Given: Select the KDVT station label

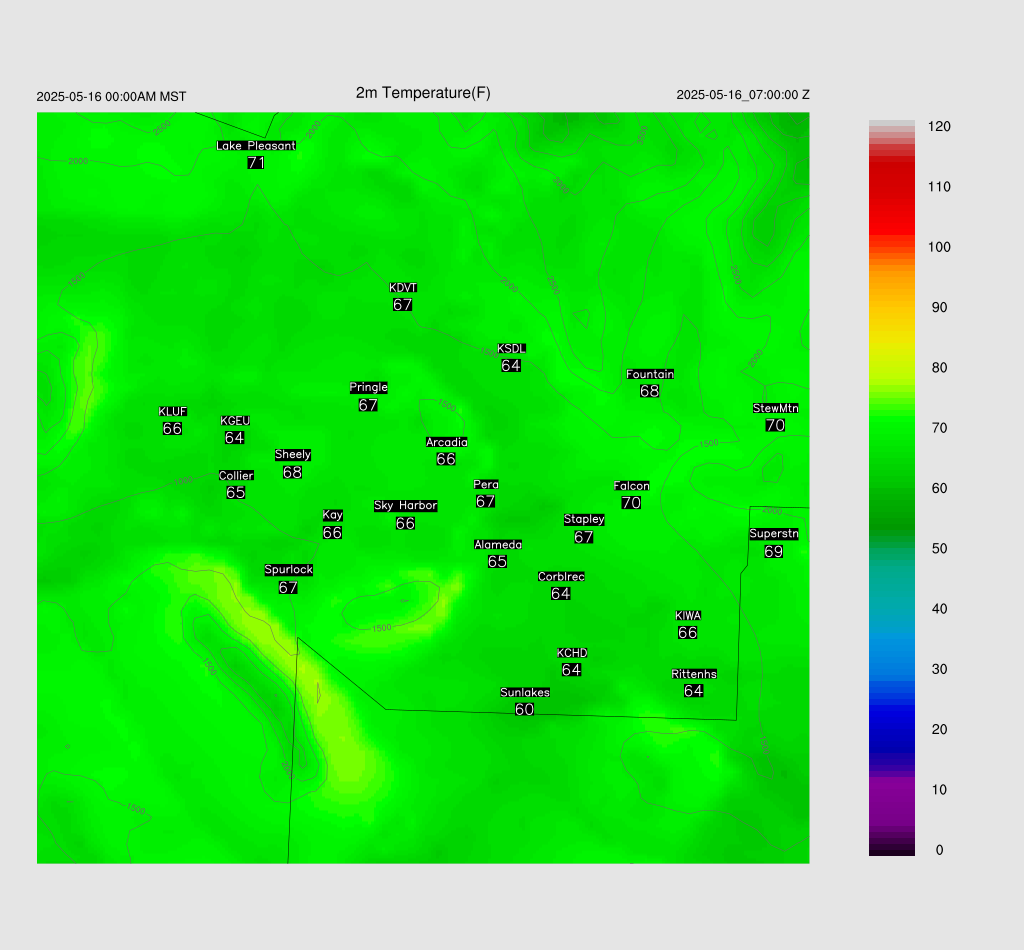Looking at the screenshot, I should point(403,288).
